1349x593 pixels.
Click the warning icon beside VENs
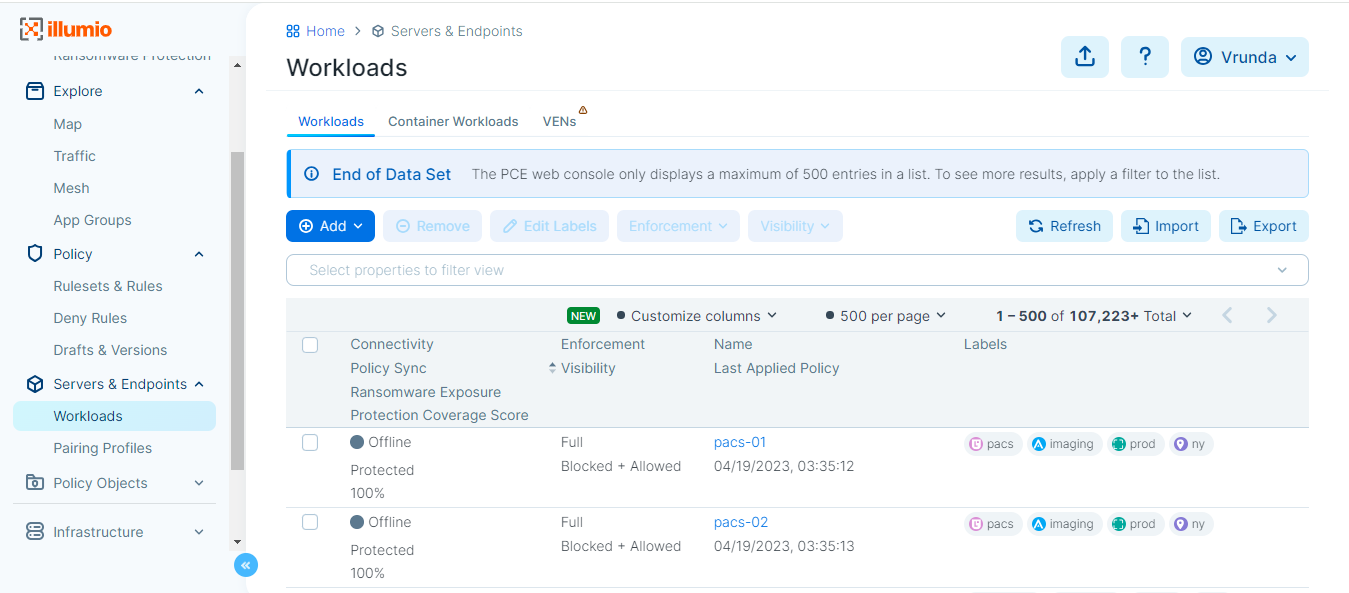pyautogui.click(x=583, y=110)
